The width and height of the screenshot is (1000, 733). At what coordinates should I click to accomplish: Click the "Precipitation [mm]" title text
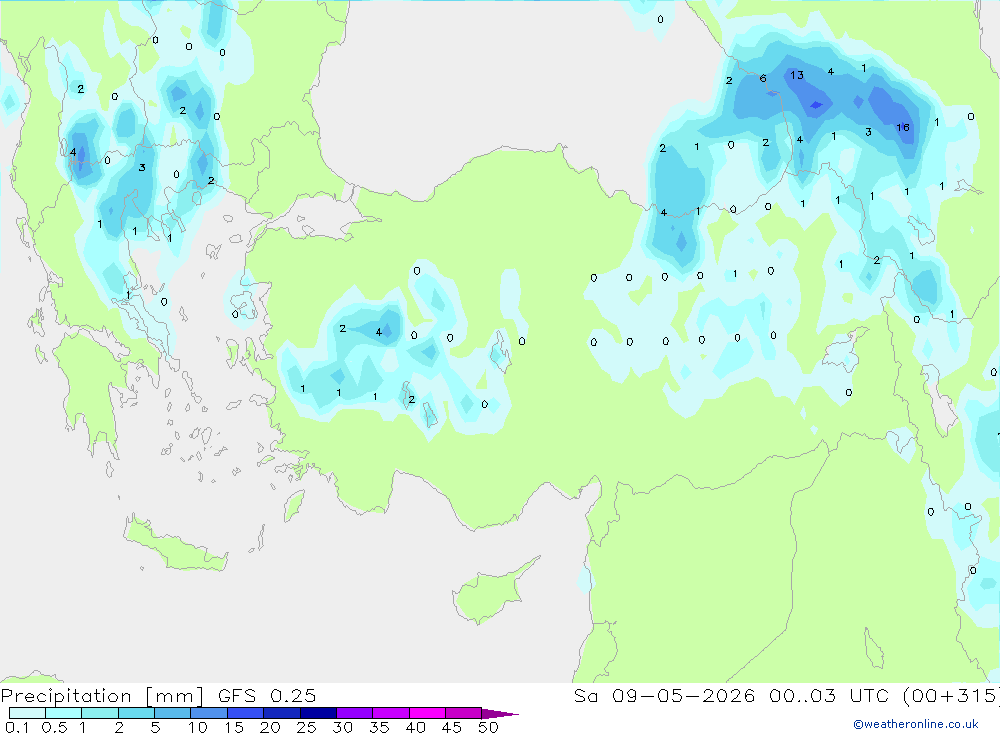coord(102,696)
